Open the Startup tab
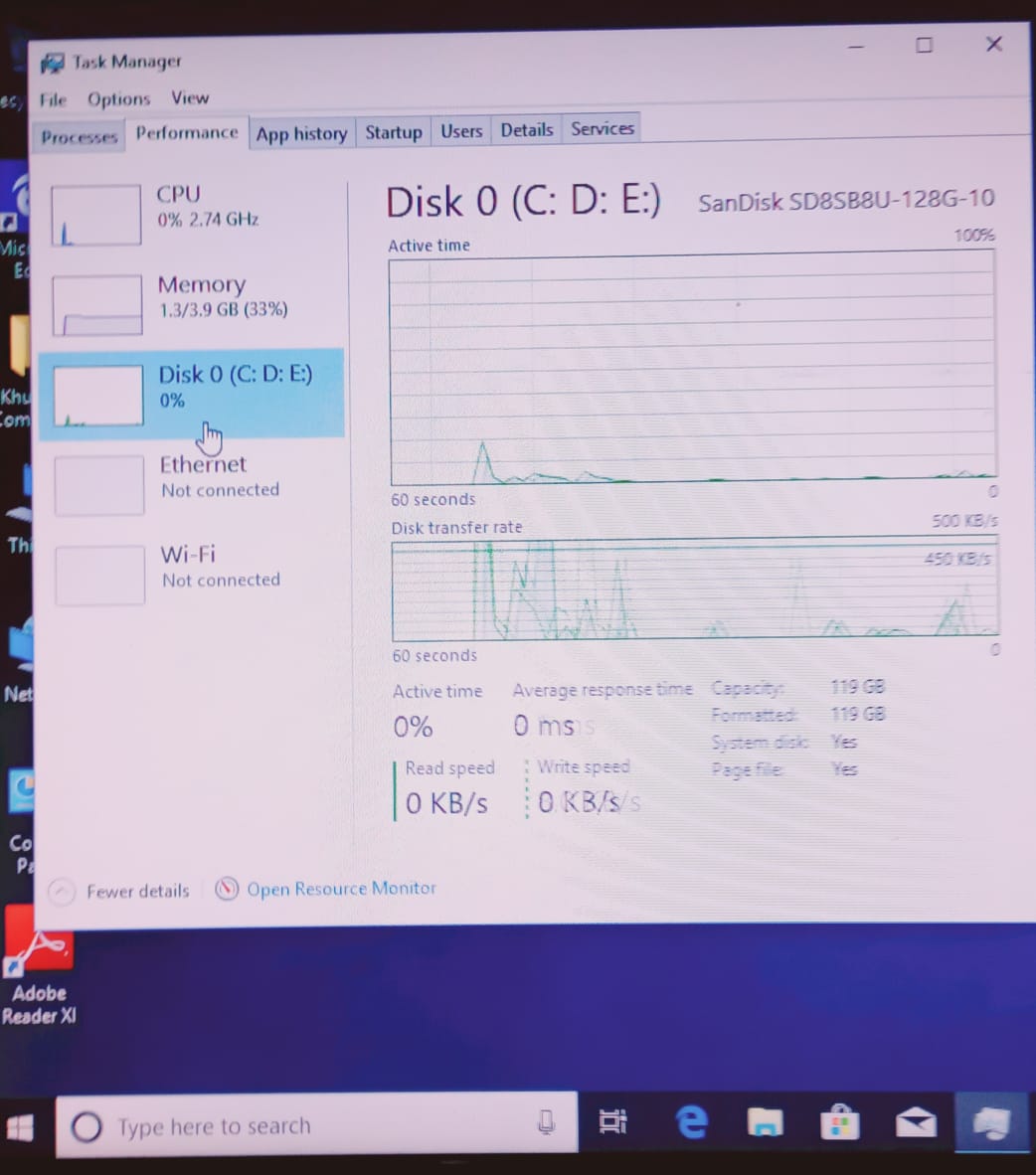This screenshot has height=1175, width=1036. [393, 132]
